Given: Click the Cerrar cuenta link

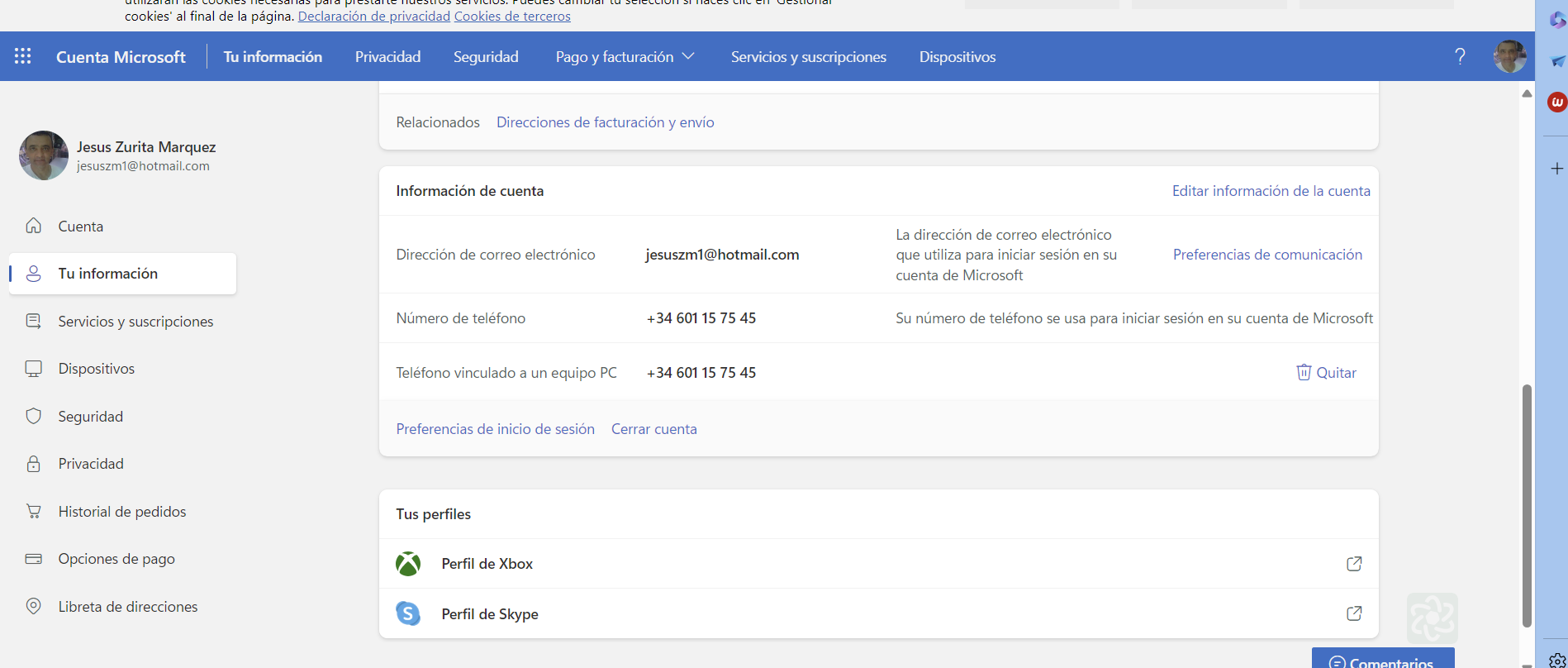Looking at the screenshot, I should (653, 429).
